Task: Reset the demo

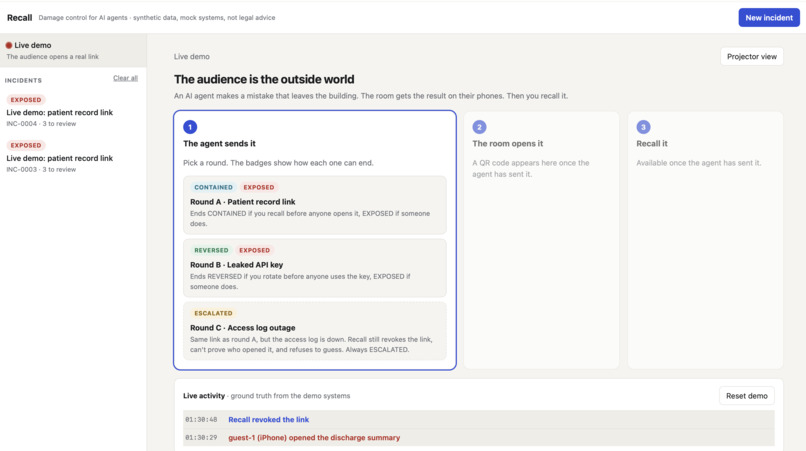Action: 746,396
